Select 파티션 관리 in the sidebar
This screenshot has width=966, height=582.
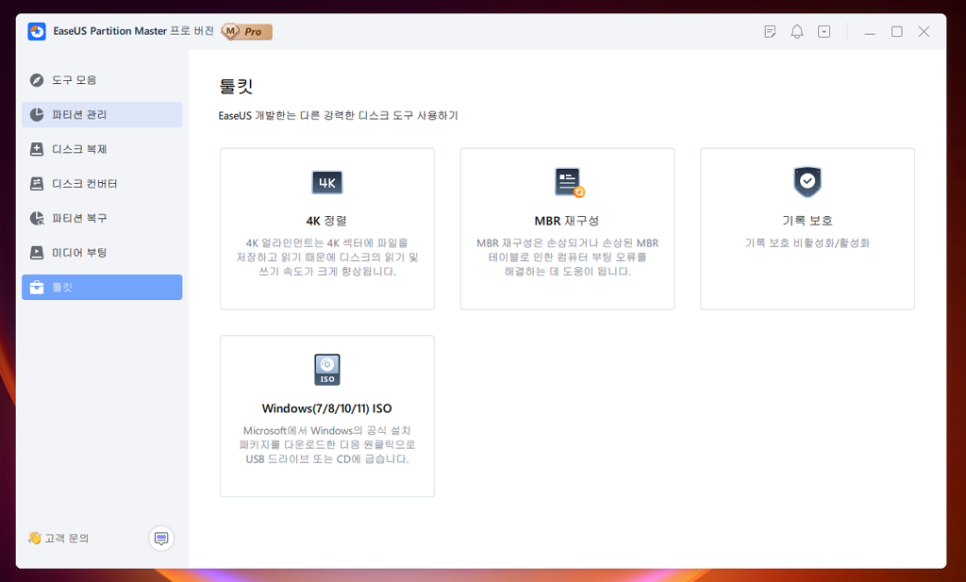pos(102,115)
